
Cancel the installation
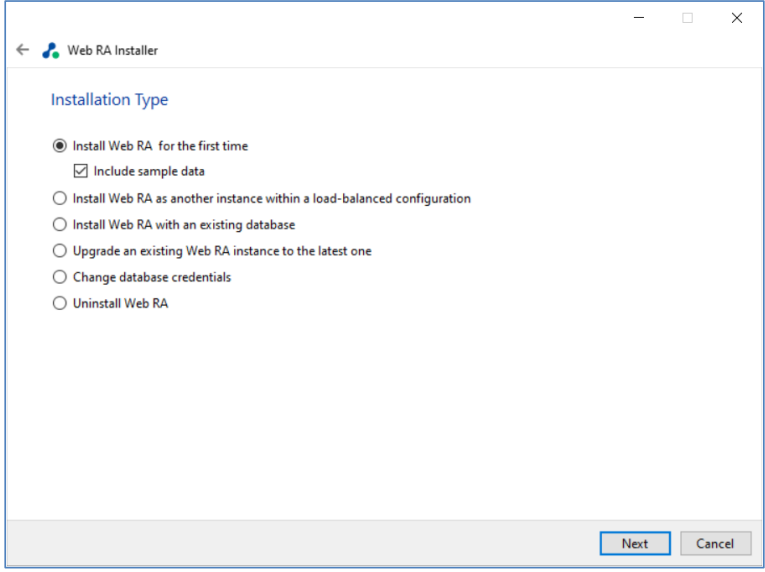[715, 544]
